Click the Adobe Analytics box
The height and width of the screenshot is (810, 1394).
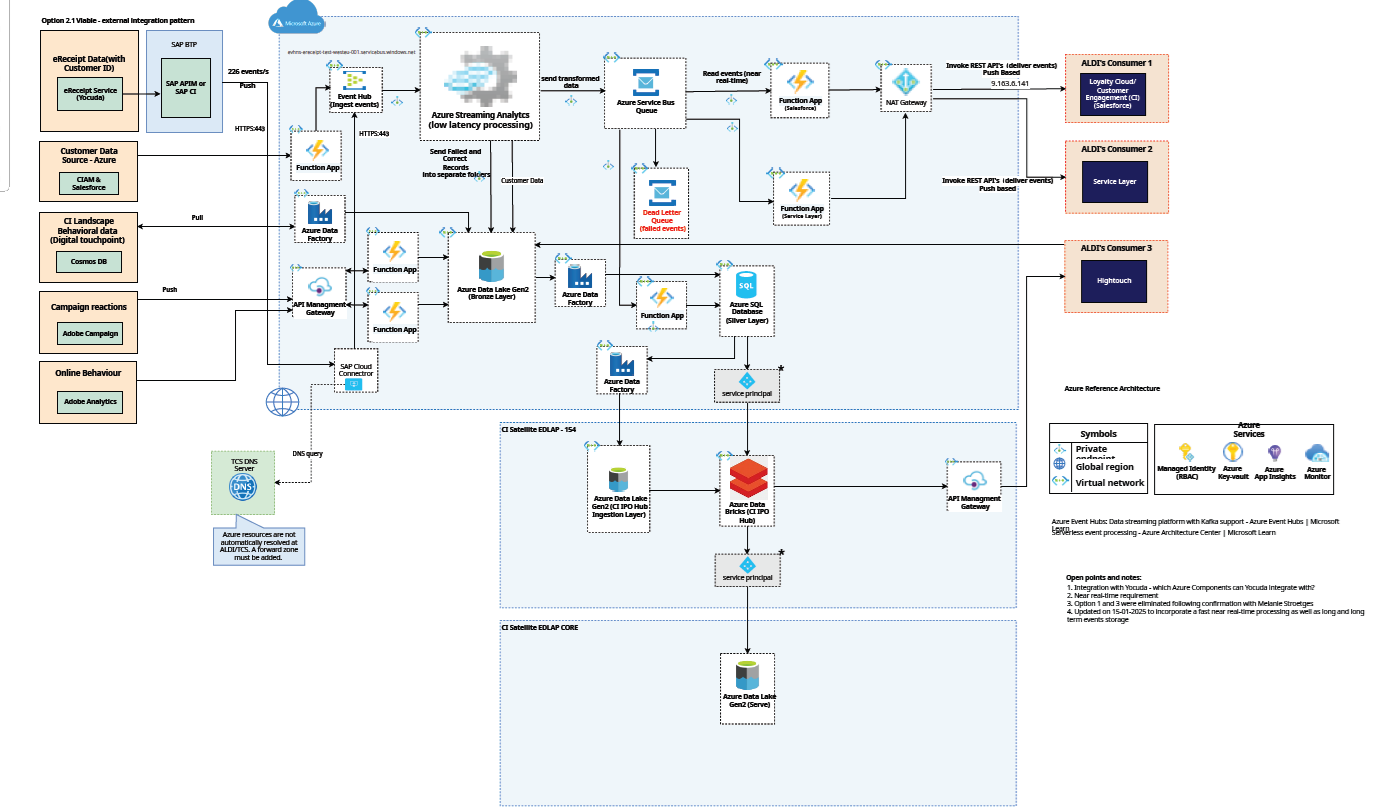[x=90, y=401]
